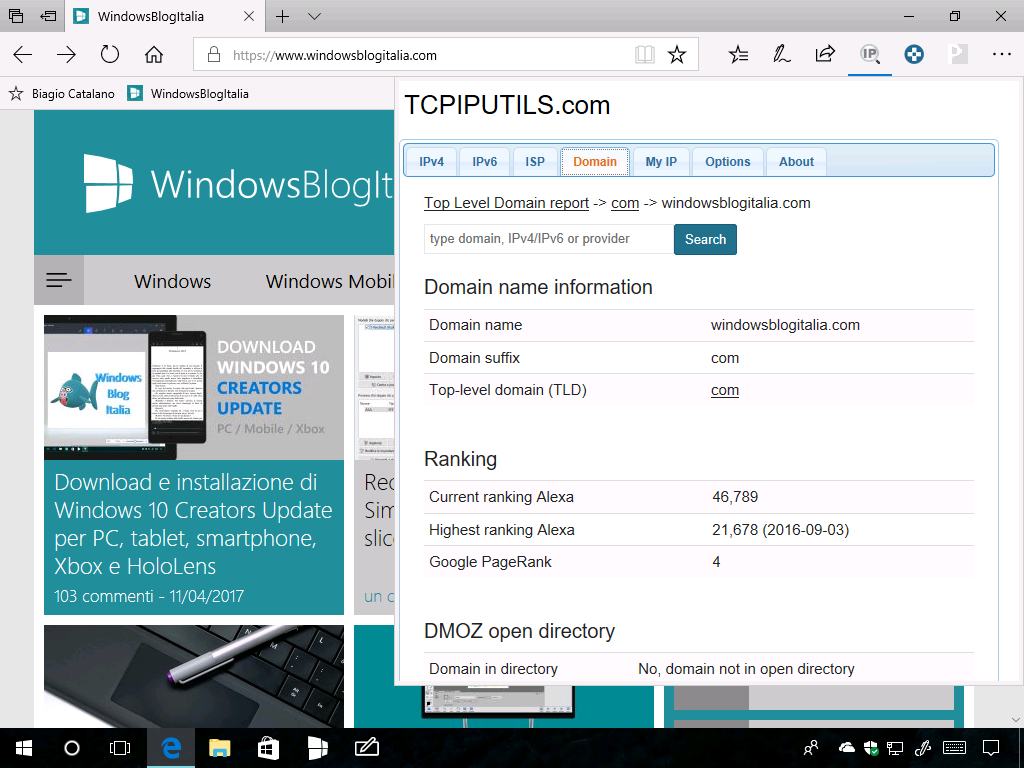
Task: Click the Edge icon in taskbar
Action: tap(170, 748)
